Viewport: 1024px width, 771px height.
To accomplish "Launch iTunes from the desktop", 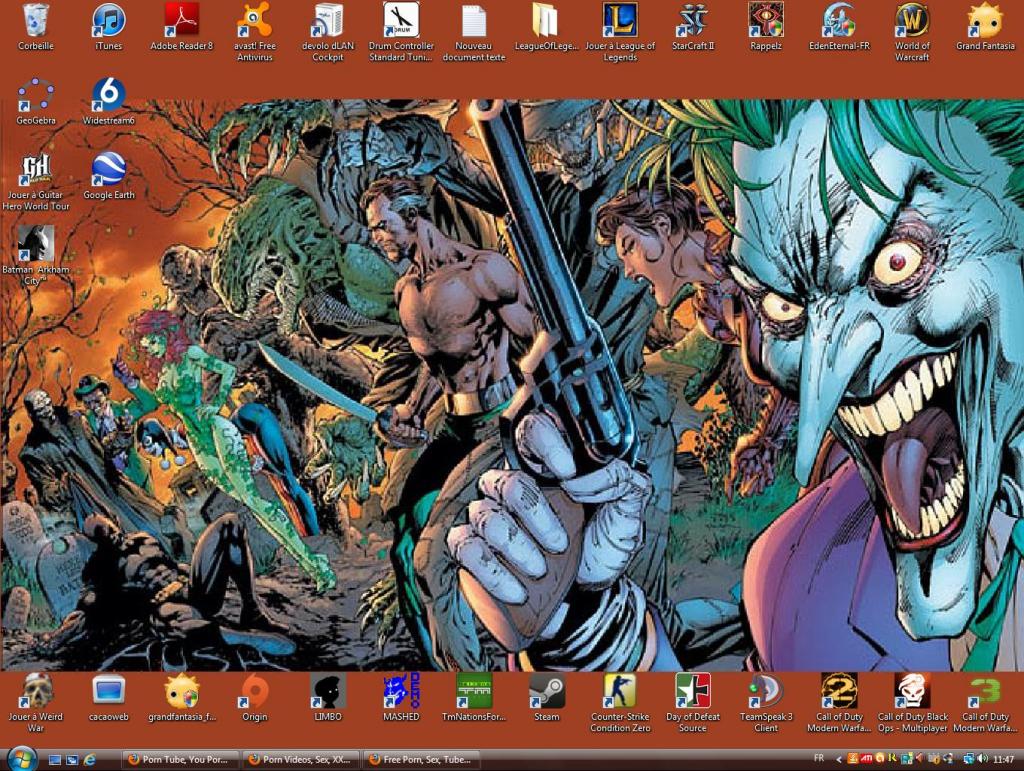I will (108, 29).
